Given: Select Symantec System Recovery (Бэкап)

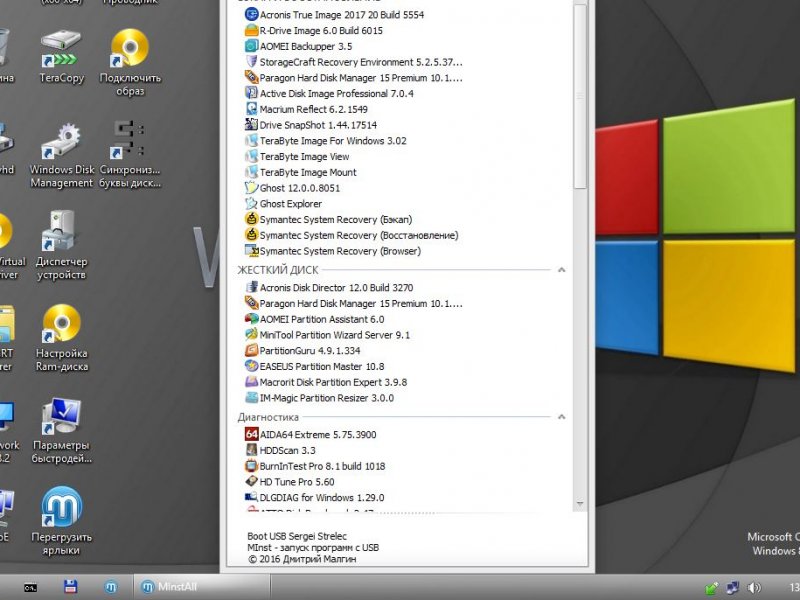Looking at the screenshot, I should [329, 219].
